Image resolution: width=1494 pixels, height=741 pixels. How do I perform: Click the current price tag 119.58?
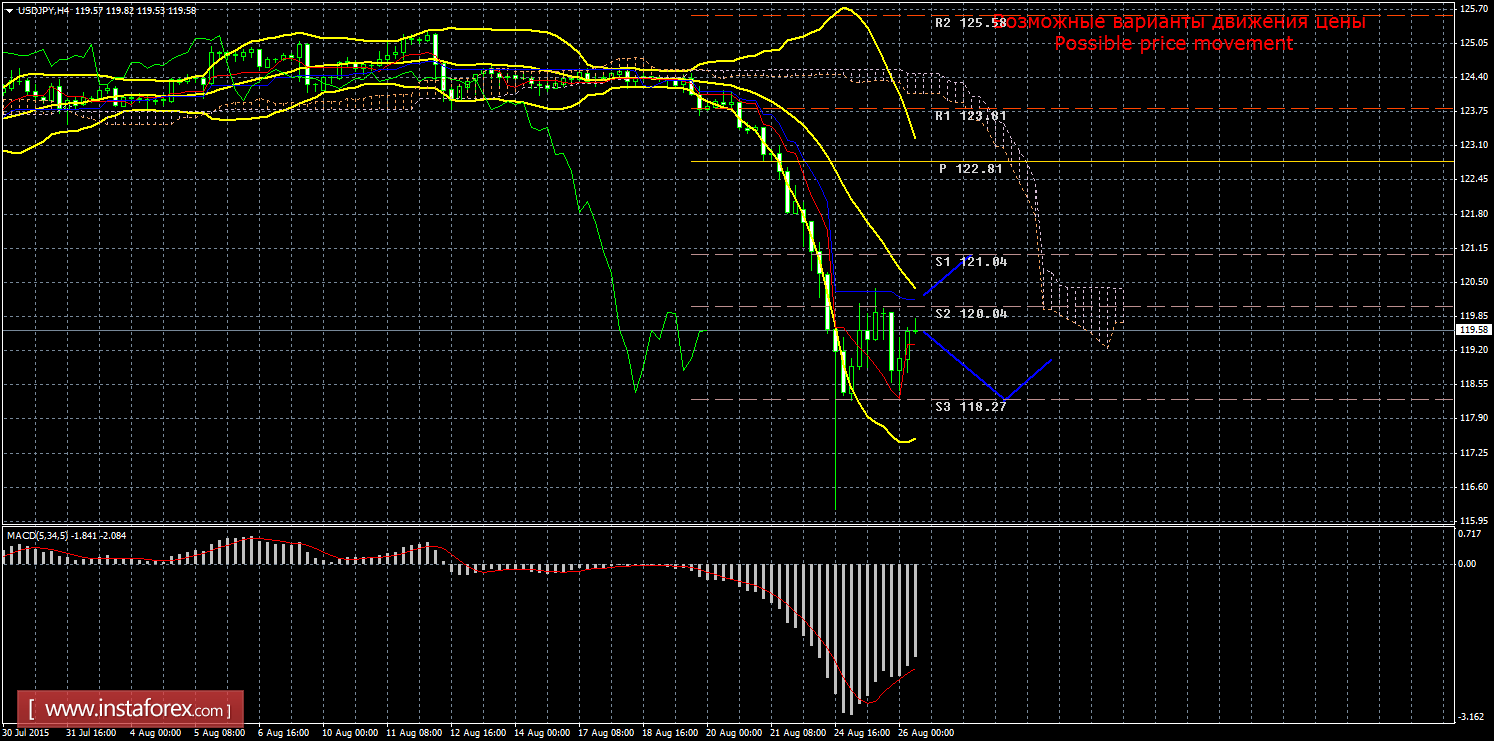point(1472,329)
